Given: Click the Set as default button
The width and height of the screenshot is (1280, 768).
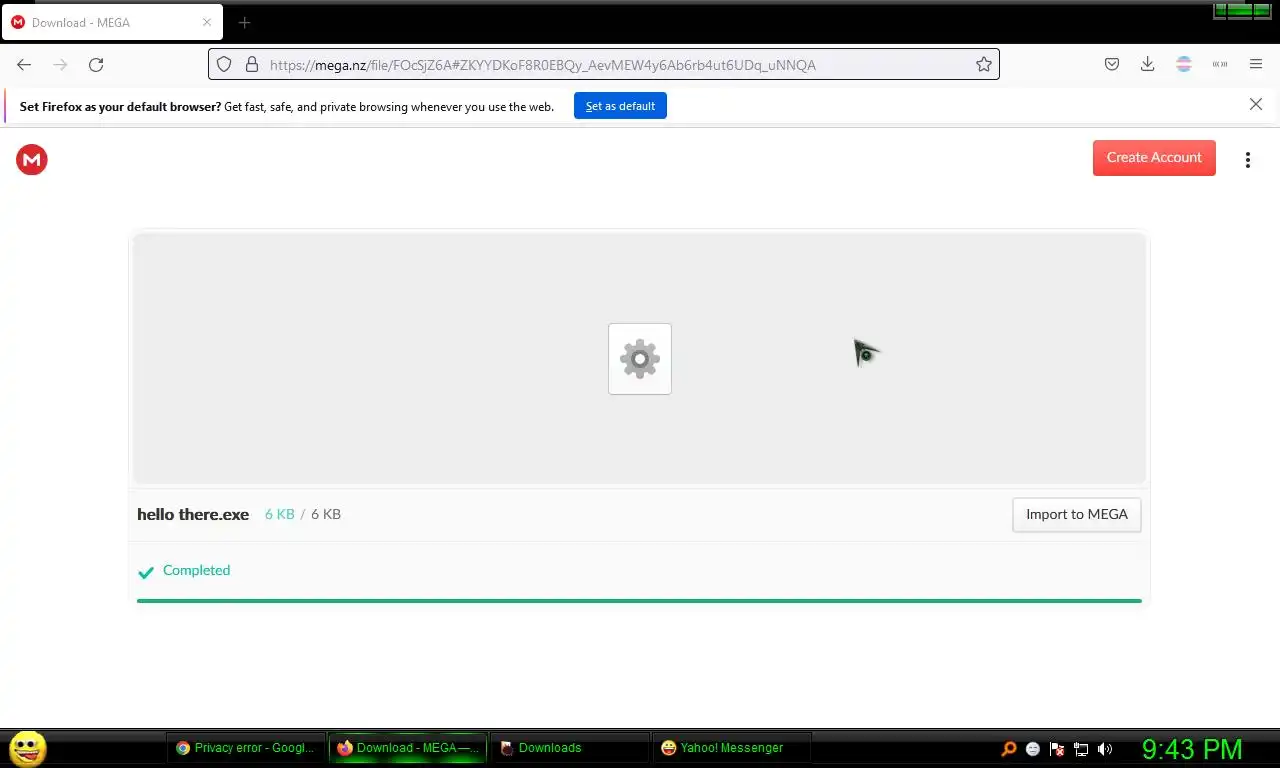Looking at the screenshot, I should 620,106.
